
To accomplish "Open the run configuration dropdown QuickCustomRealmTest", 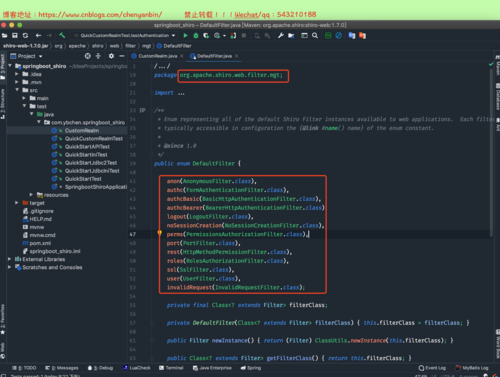I will pyautogui.click(x=125, y=35).
